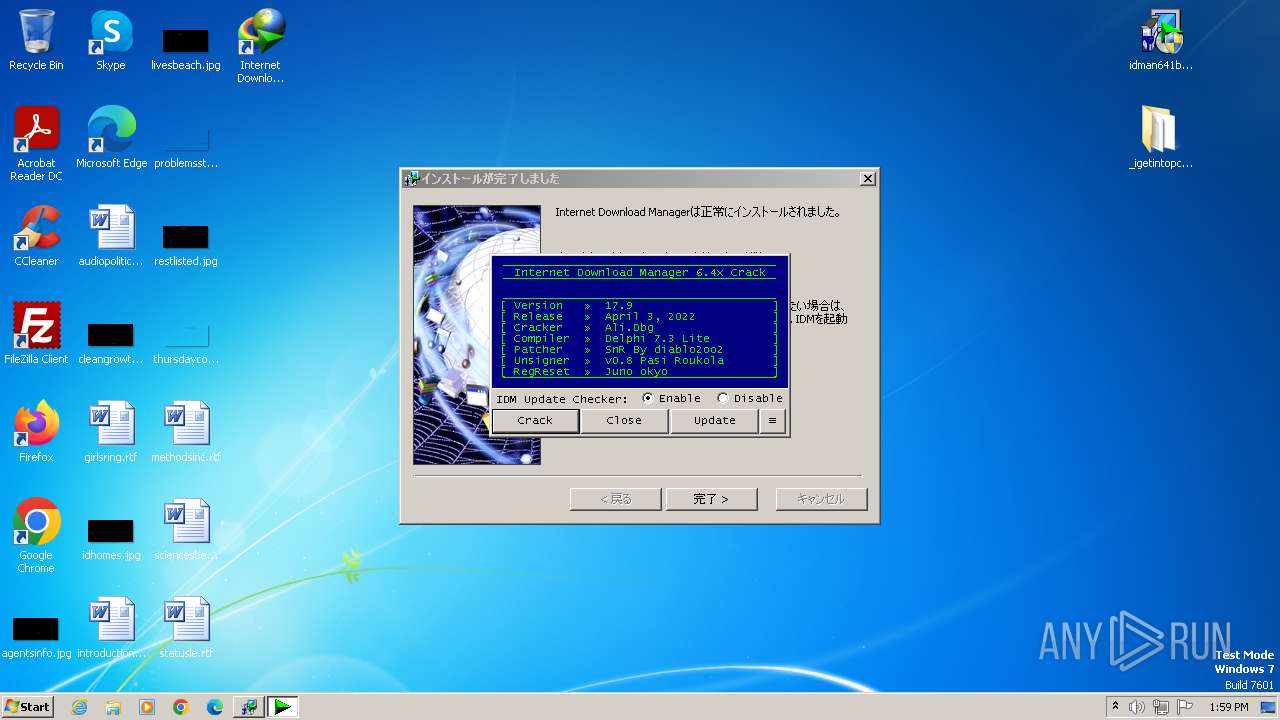Viewport: 1280px width, 720px height.
Task: Select the methodsinc.rtf document
Action: [x=186, y=432]
